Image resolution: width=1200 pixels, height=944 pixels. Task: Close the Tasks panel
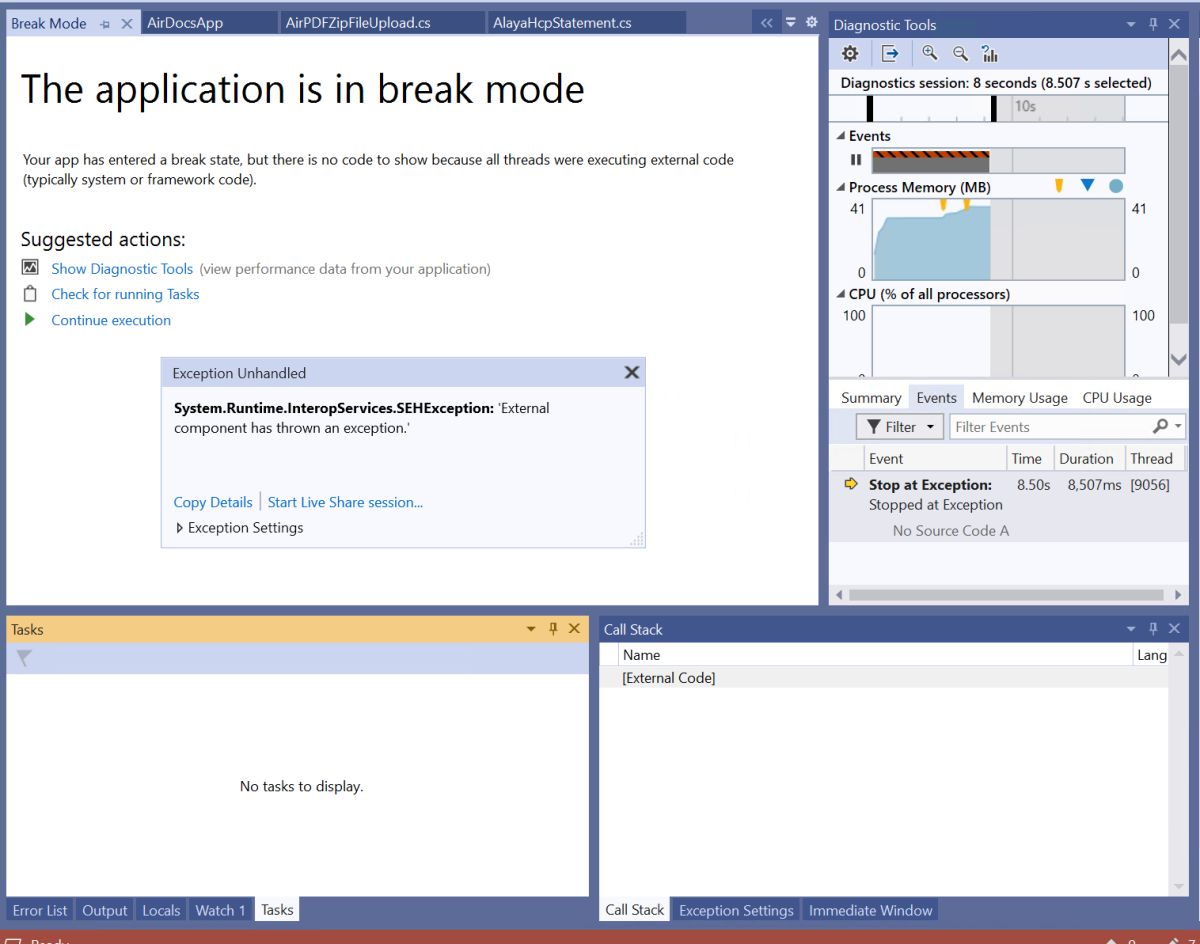pyautogui.click(x=574, y=629)
